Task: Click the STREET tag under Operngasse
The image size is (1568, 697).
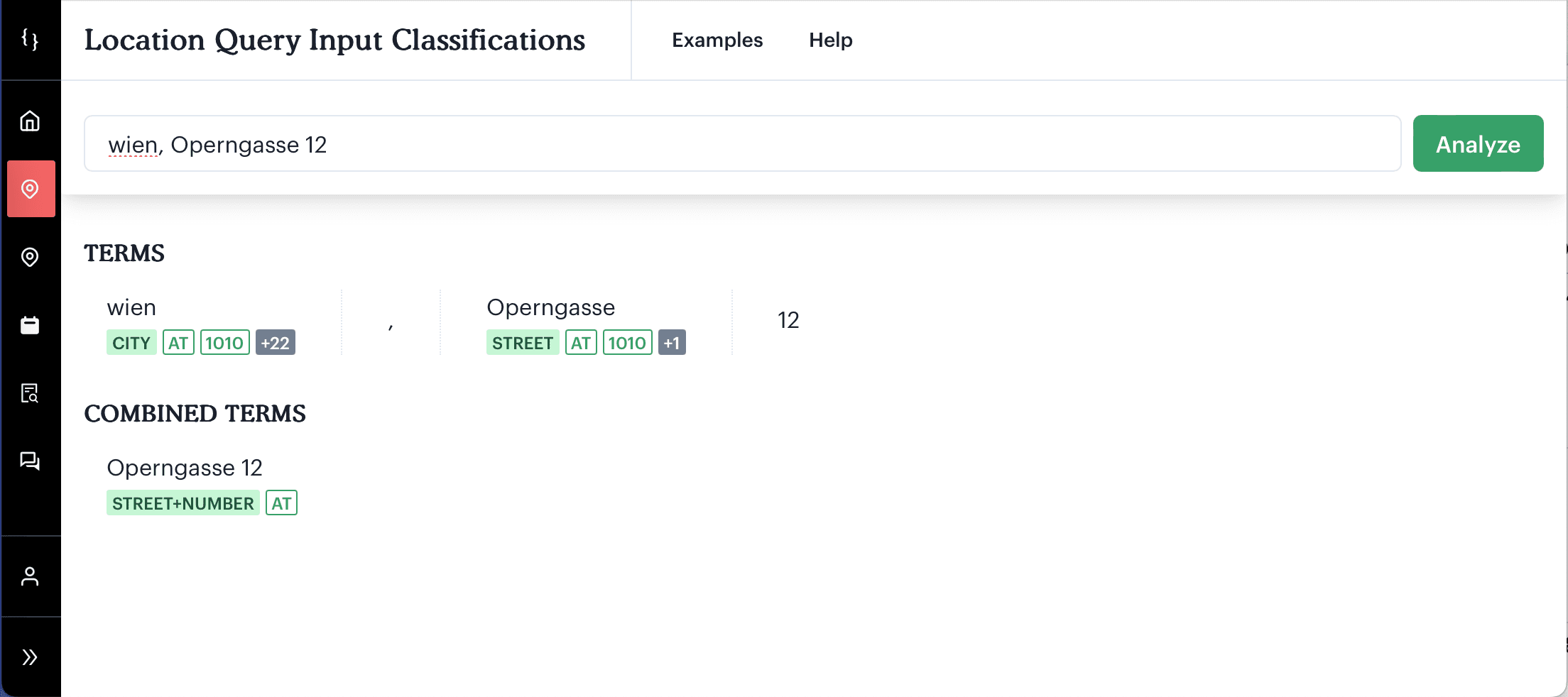Action: point(523,343)
